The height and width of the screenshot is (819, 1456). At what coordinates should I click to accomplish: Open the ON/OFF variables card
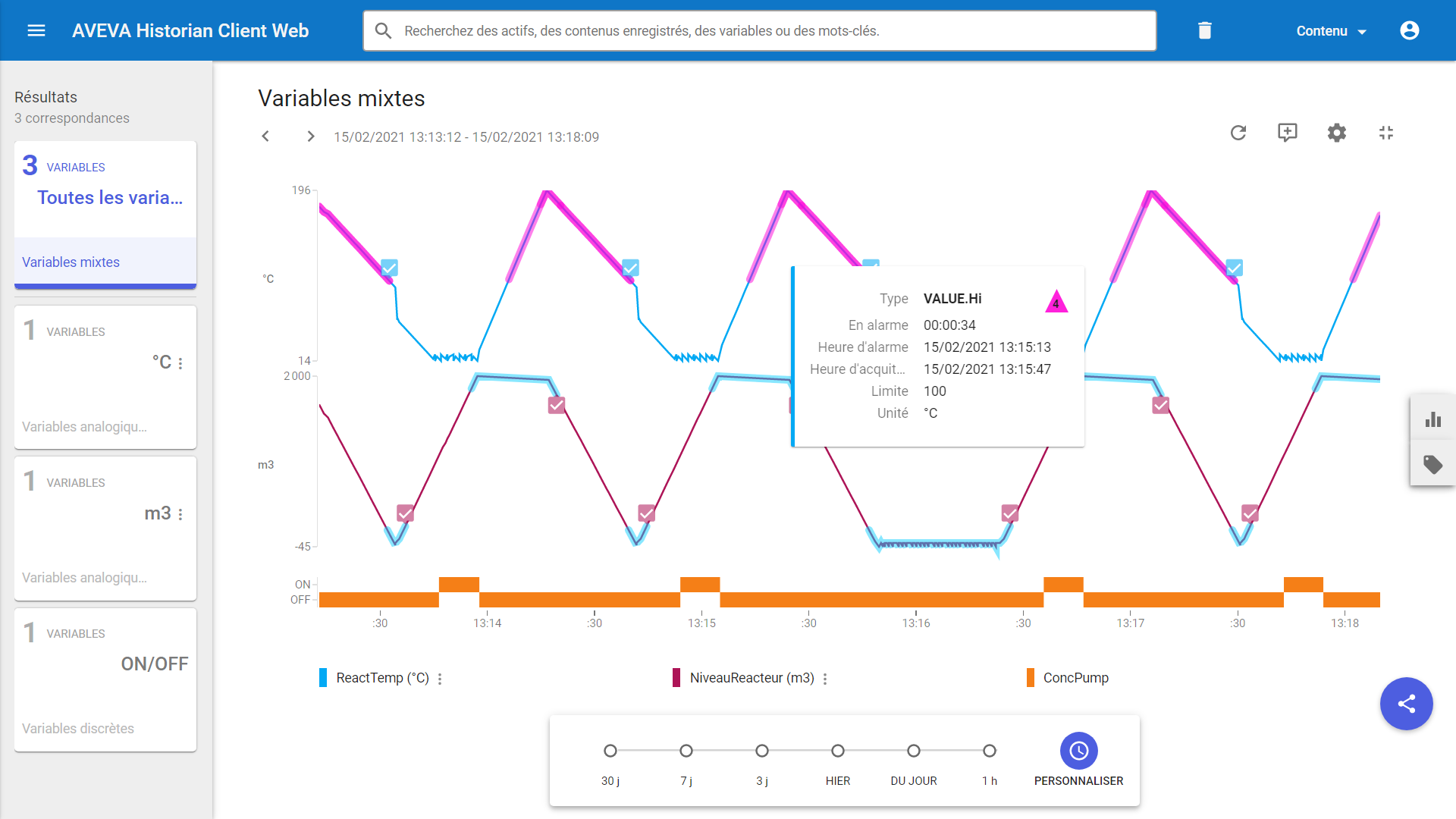point(105,679)
